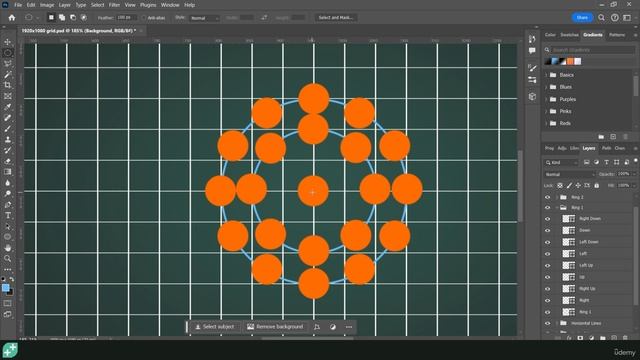Select the Eyedropper tool
The width and height of the screenshot is (640, 360).
coord(8,107)
